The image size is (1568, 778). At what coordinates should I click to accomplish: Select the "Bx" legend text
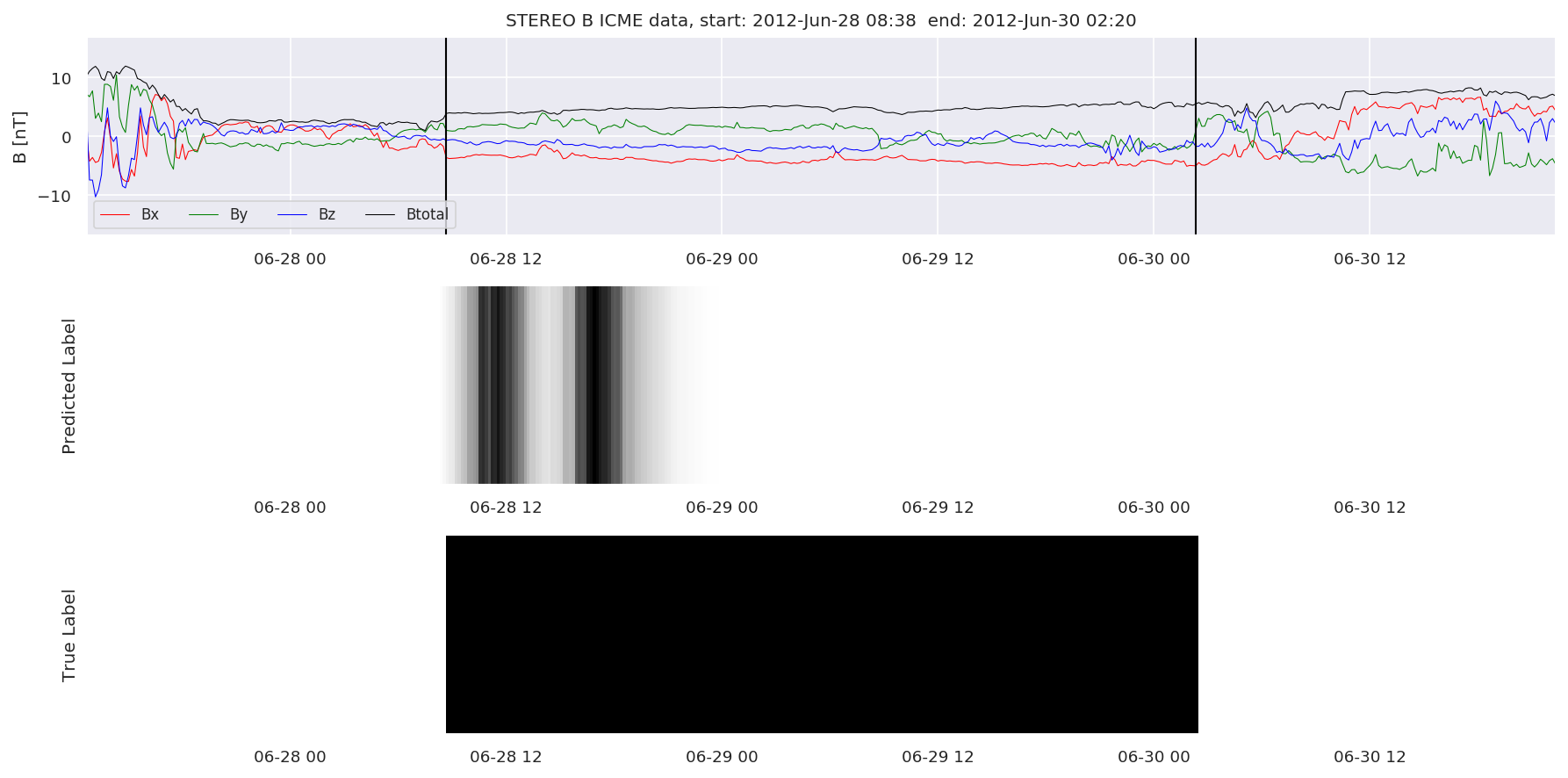pos(150,214)
